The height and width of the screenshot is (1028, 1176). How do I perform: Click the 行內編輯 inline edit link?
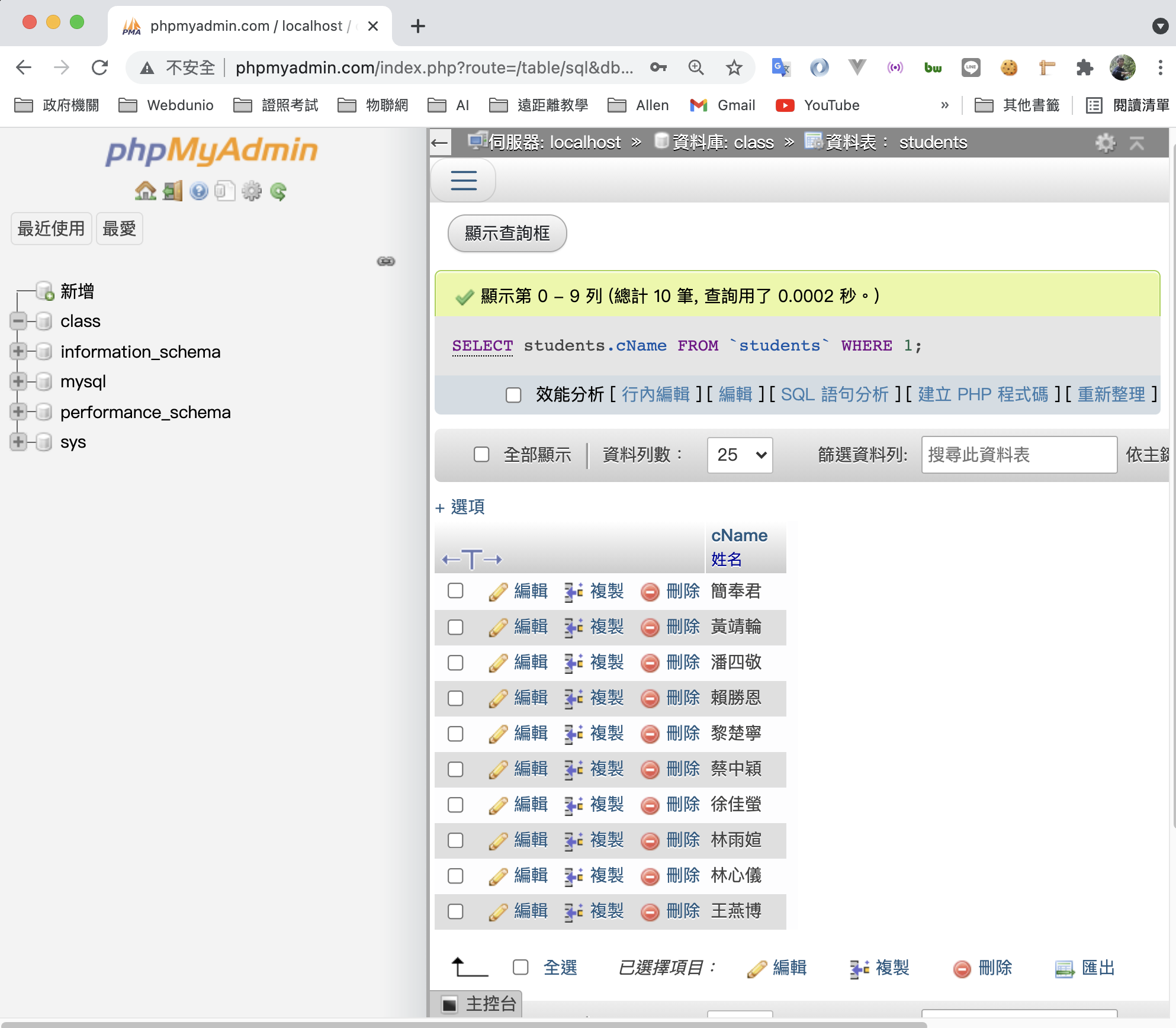pos(656,394)
